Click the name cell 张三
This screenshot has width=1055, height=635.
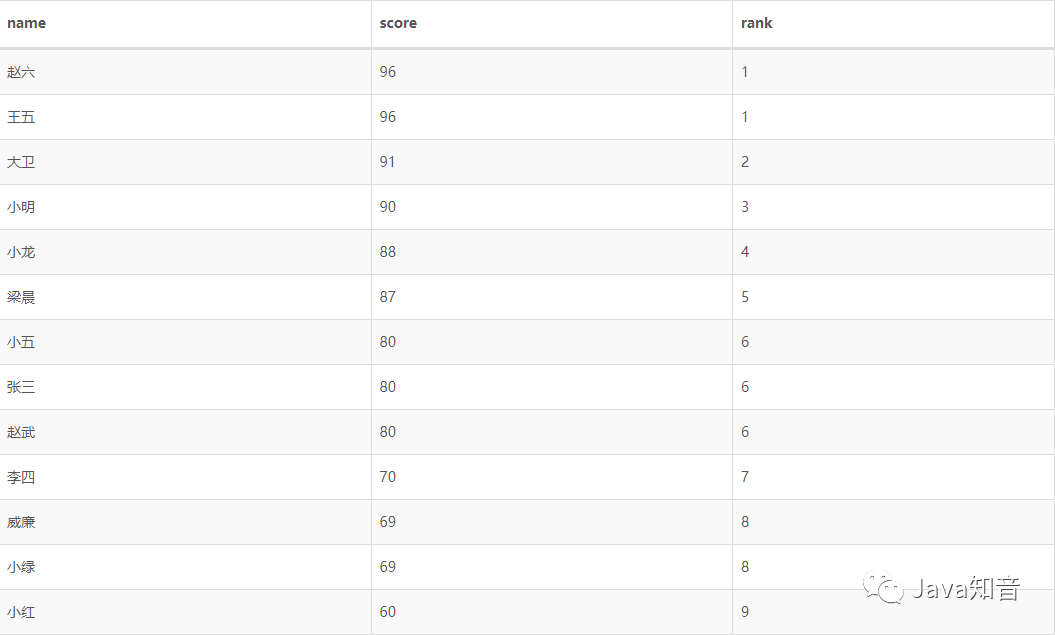21,387
